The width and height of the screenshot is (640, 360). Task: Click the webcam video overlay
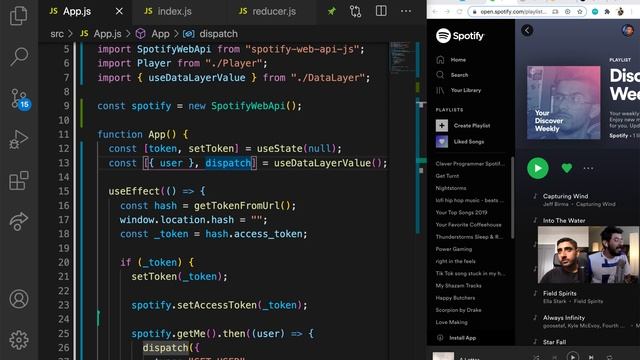[x=588, y=255]
